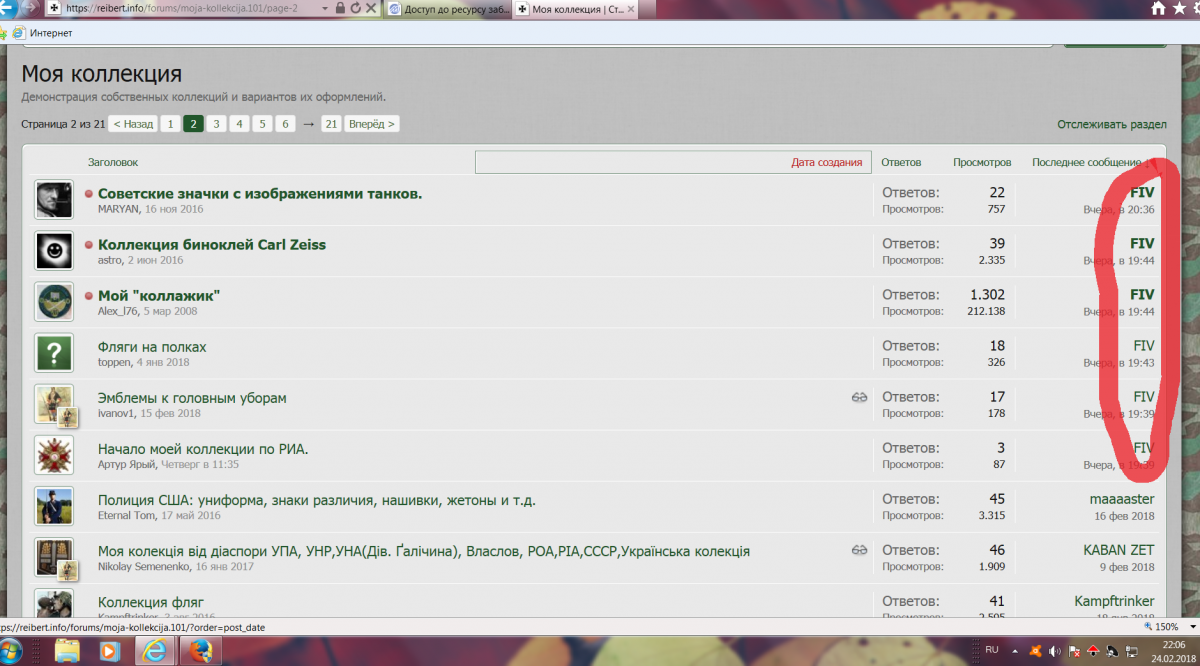Click the refresh icon in address bar
The width and height of the screenshot is (1200, 666).
tap(354, 8)
